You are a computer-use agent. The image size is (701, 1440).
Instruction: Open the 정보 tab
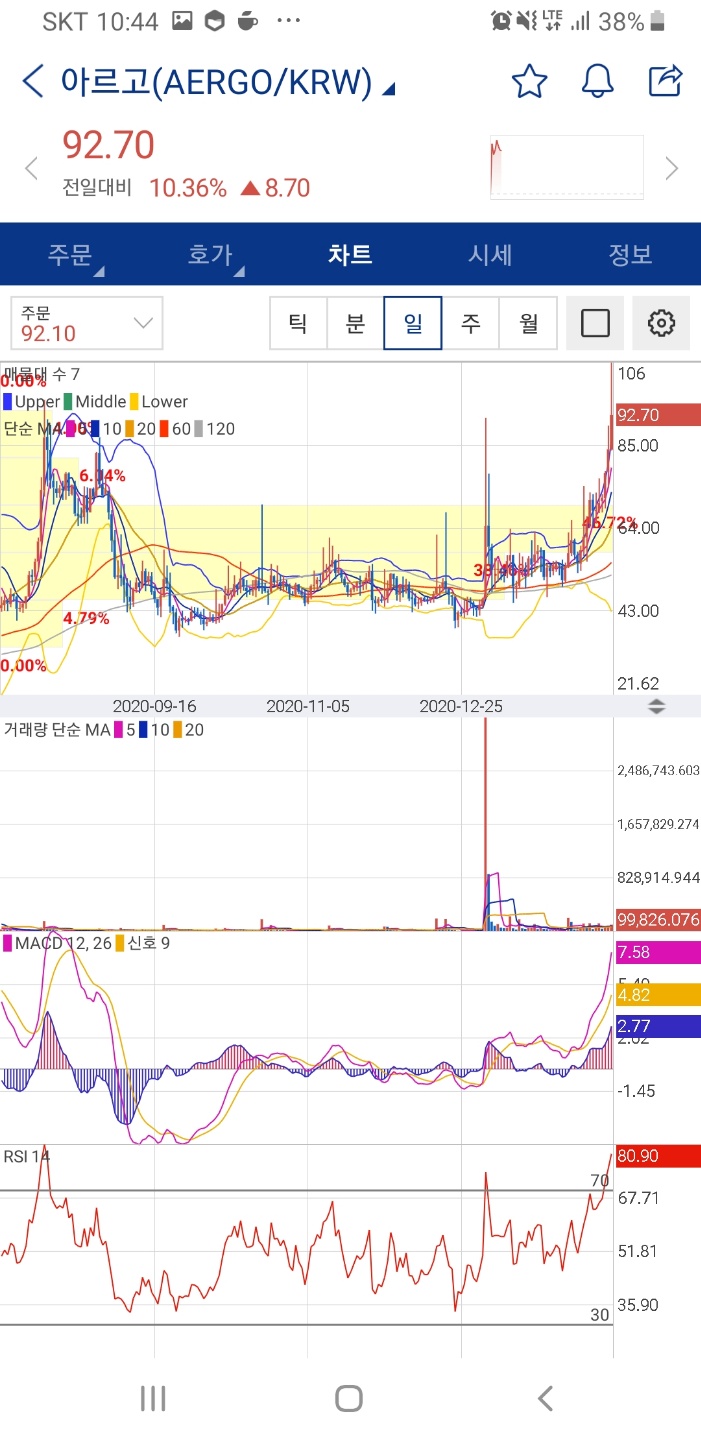click(630, 254)
